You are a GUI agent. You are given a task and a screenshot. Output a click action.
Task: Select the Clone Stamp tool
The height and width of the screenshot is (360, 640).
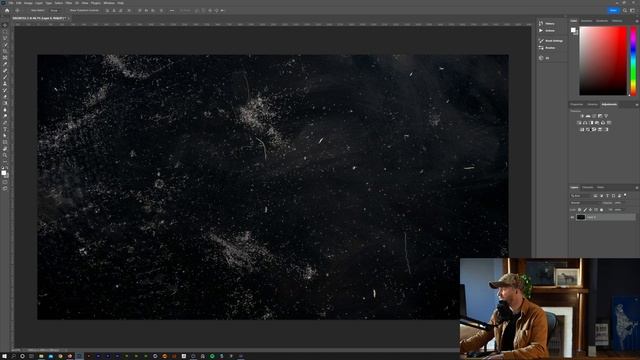(x=5, y=83)
